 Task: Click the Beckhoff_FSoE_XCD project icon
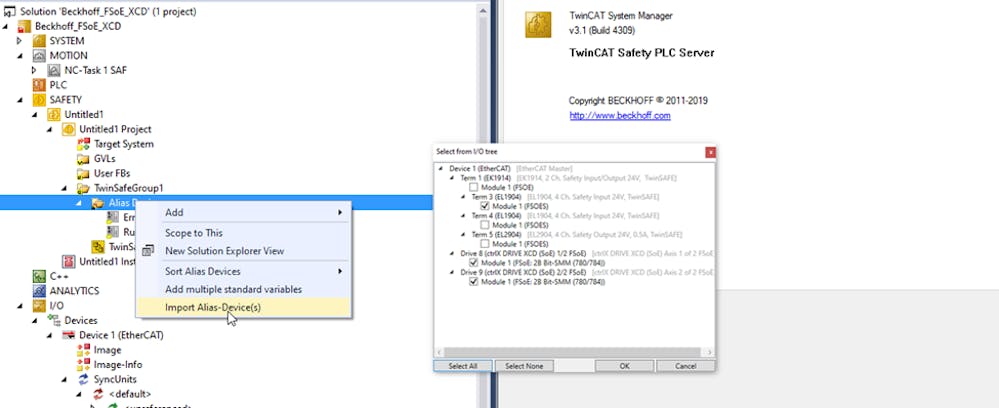click(24, 26)
